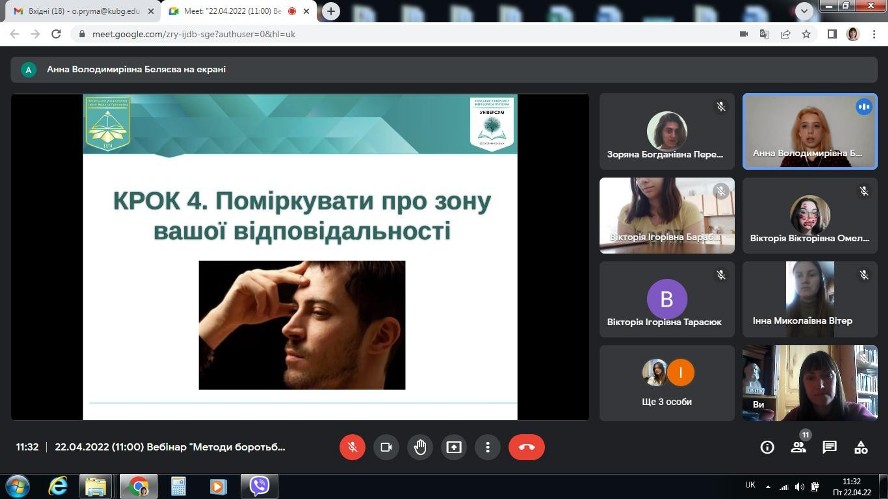This screenshot has height=499, width=888.
Task: Open the three-dot more options menu
Action: 488,447
